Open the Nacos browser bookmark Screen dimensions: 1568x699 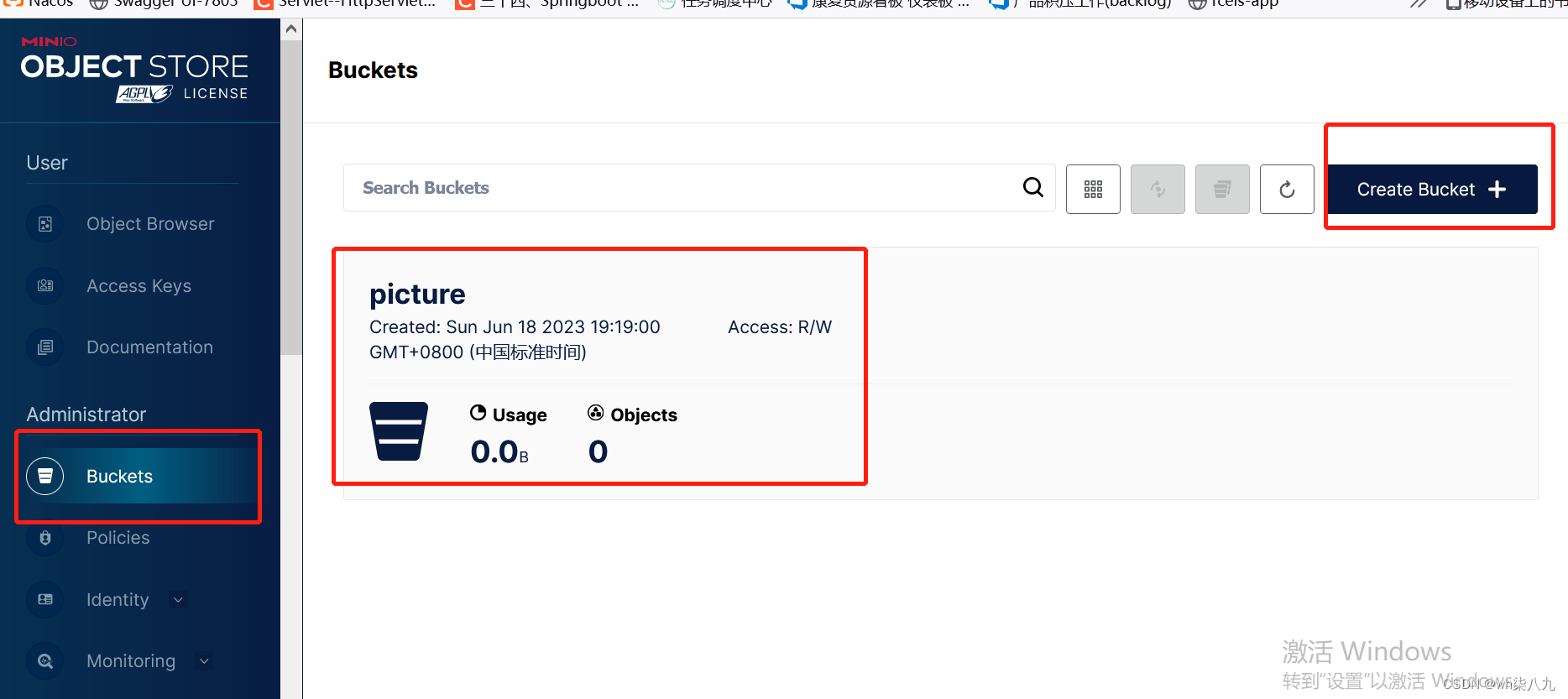point(39,5)
